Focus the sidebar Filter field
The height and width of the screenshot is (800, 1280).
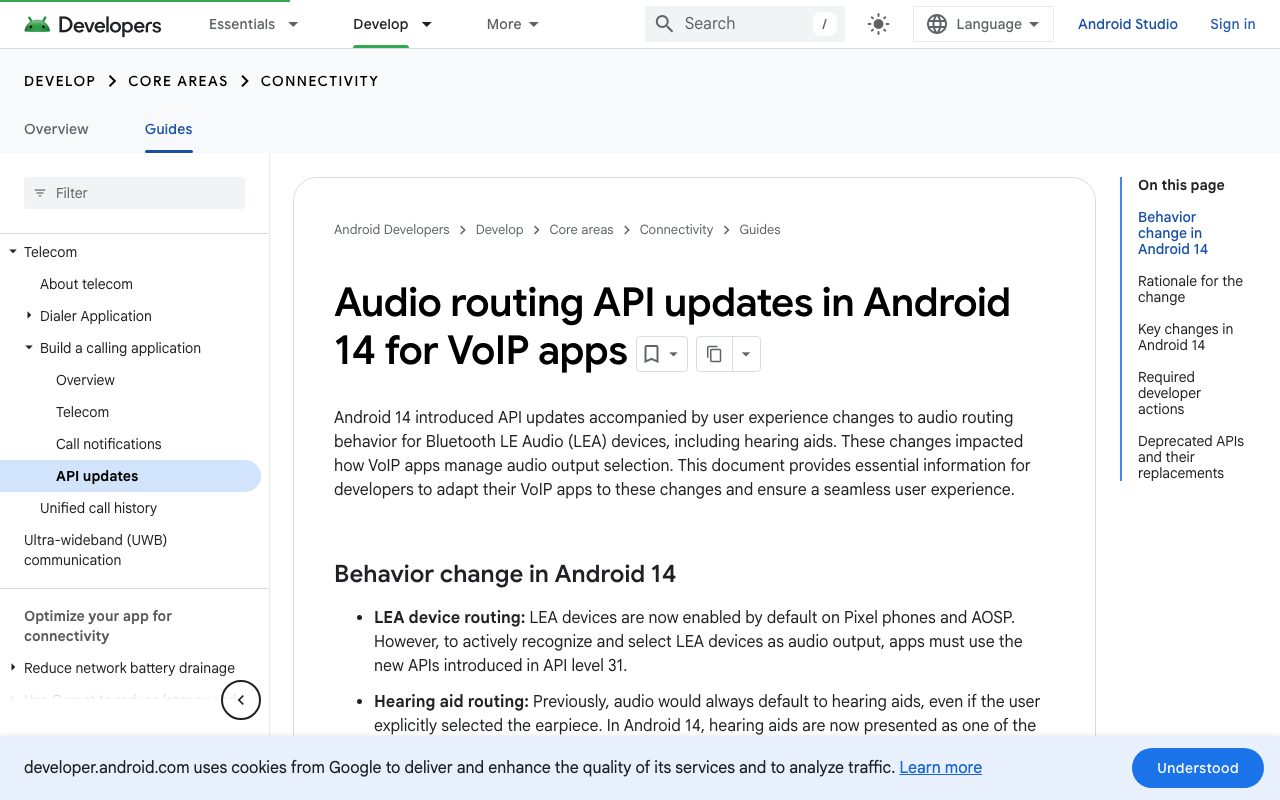pos(134,193)
